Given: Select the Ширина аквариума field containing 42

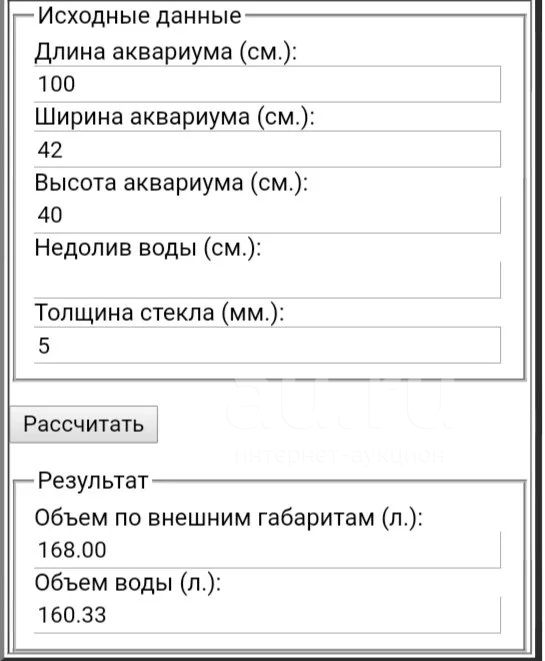Looking at the screenshot, I should 267,149.
